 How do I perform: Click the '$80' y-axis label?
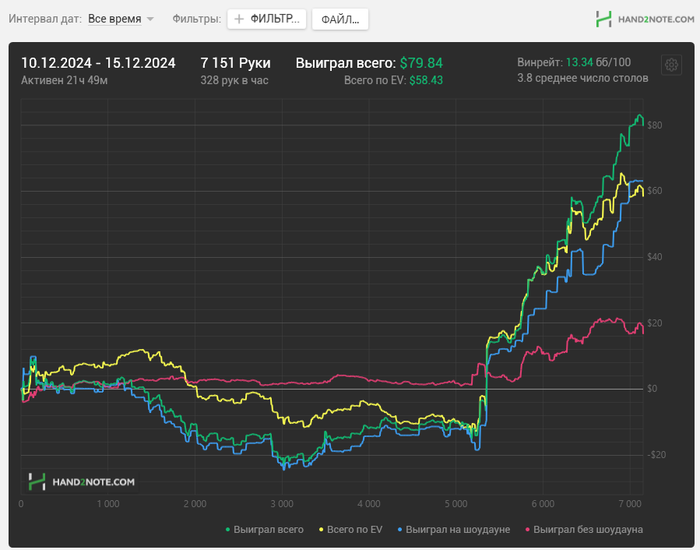click(654, 125)
